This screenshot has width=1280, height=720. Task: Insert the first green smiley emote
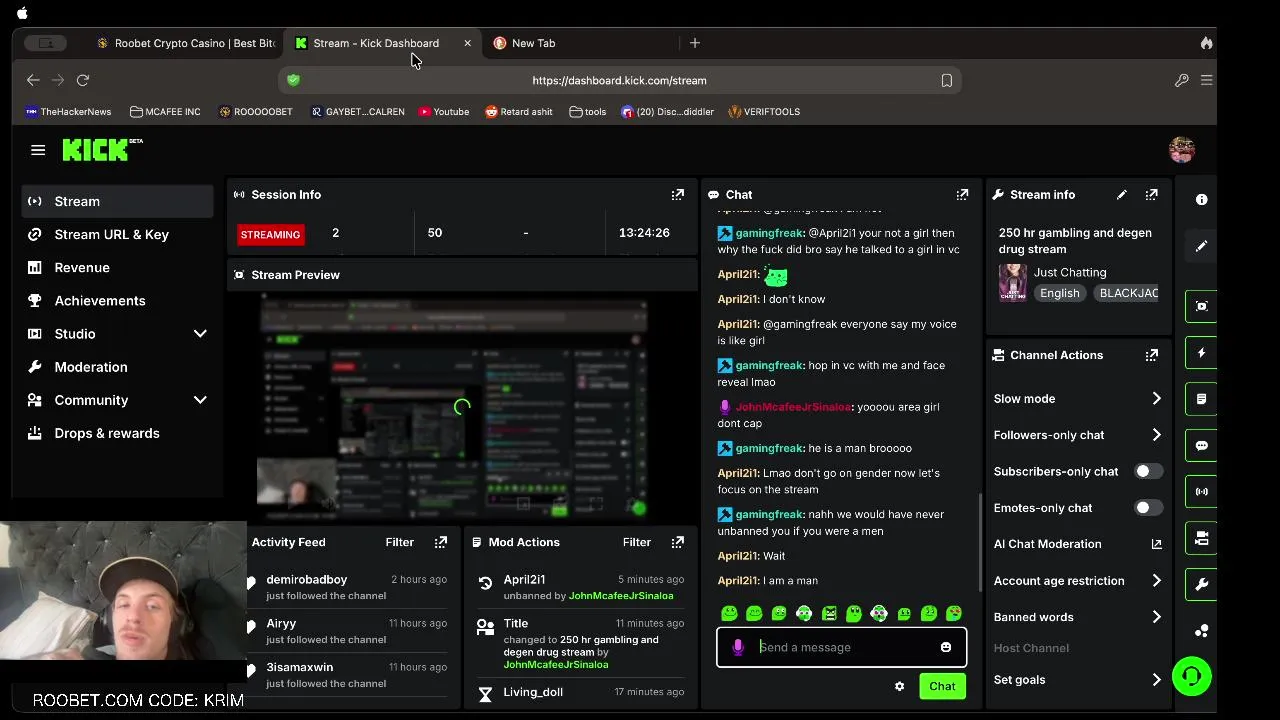pos(729,613)
